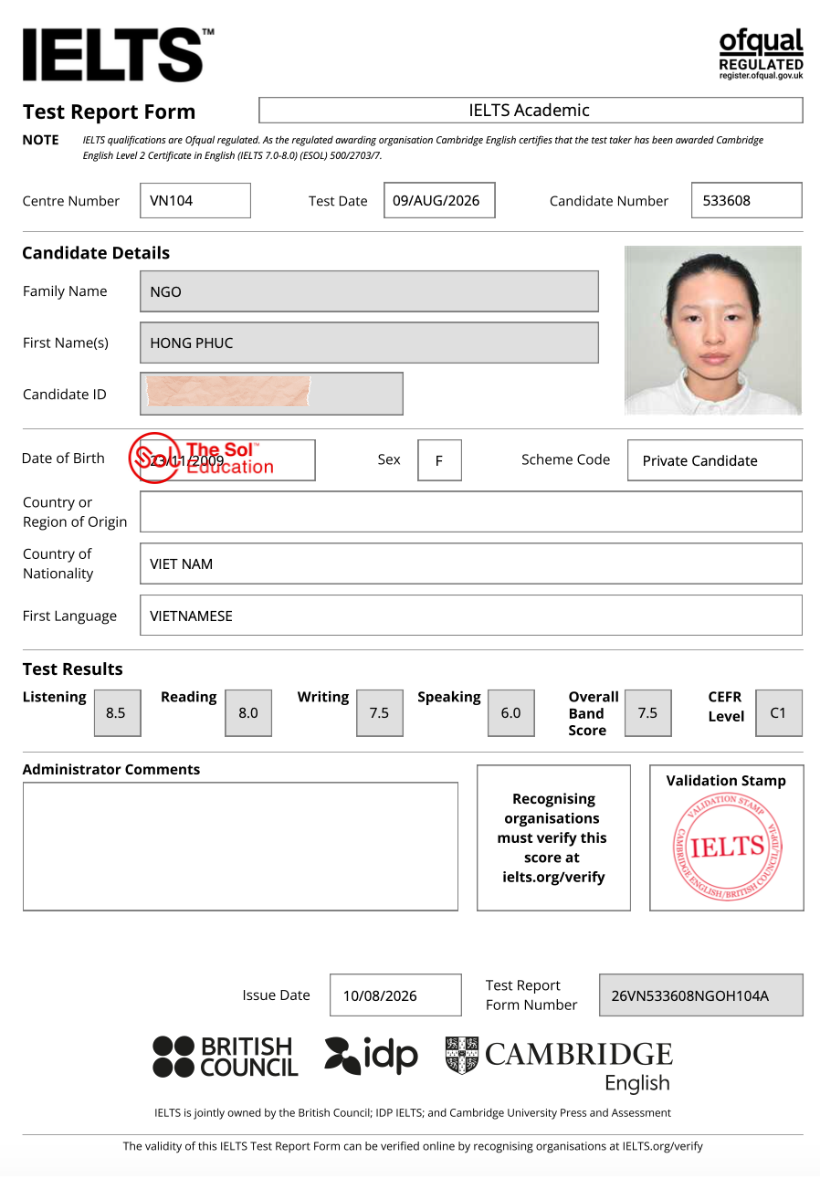Click the IELTS Academic module field
820x1180 pixels.
click(530, 110)
